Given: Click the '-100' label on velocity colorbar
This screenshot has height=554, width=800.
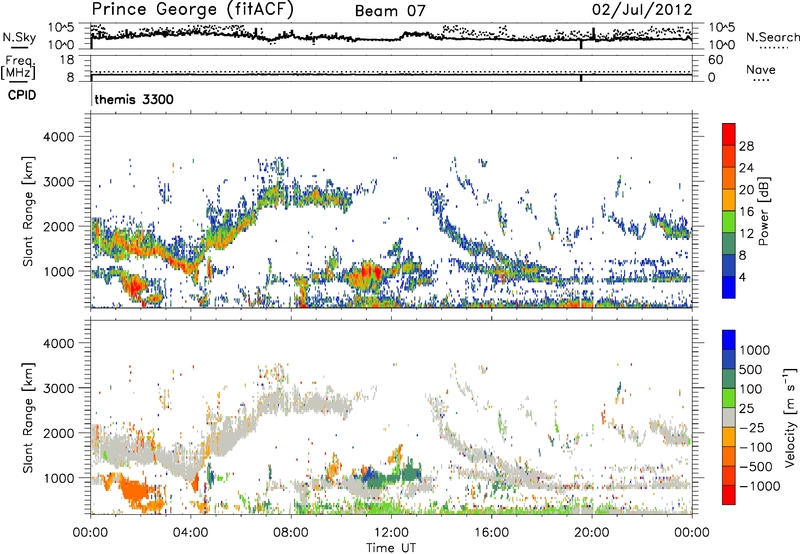Looking at the screenshot, I should [755, 447].
